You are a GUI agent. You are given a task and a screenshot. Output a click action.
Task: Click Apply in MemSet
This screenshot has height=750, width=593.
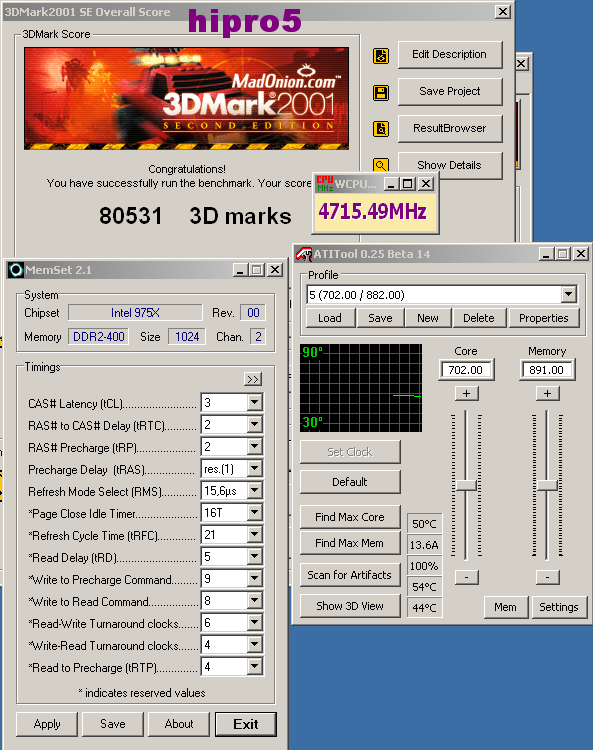tap(47, 724)
